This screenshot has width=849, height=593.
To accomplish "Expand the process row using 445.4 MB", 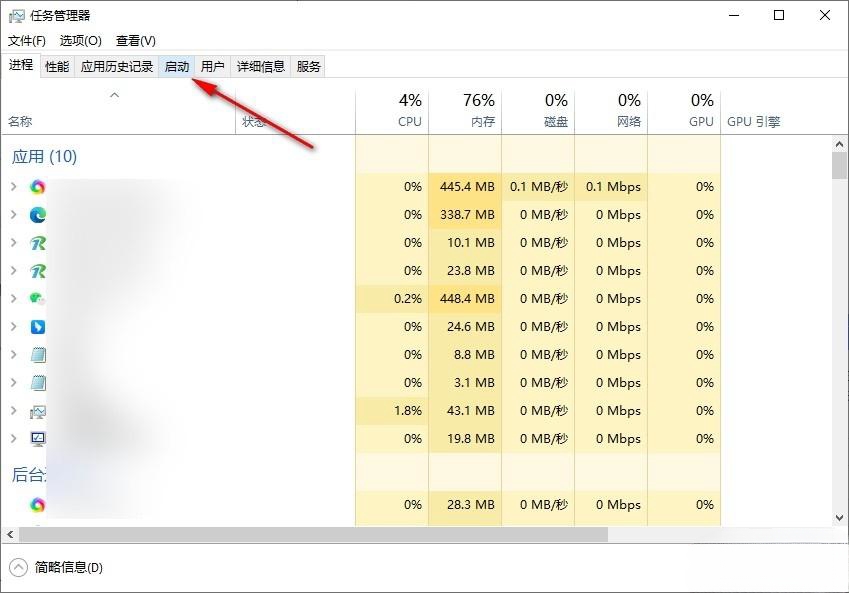I will (x=14, y=187).
